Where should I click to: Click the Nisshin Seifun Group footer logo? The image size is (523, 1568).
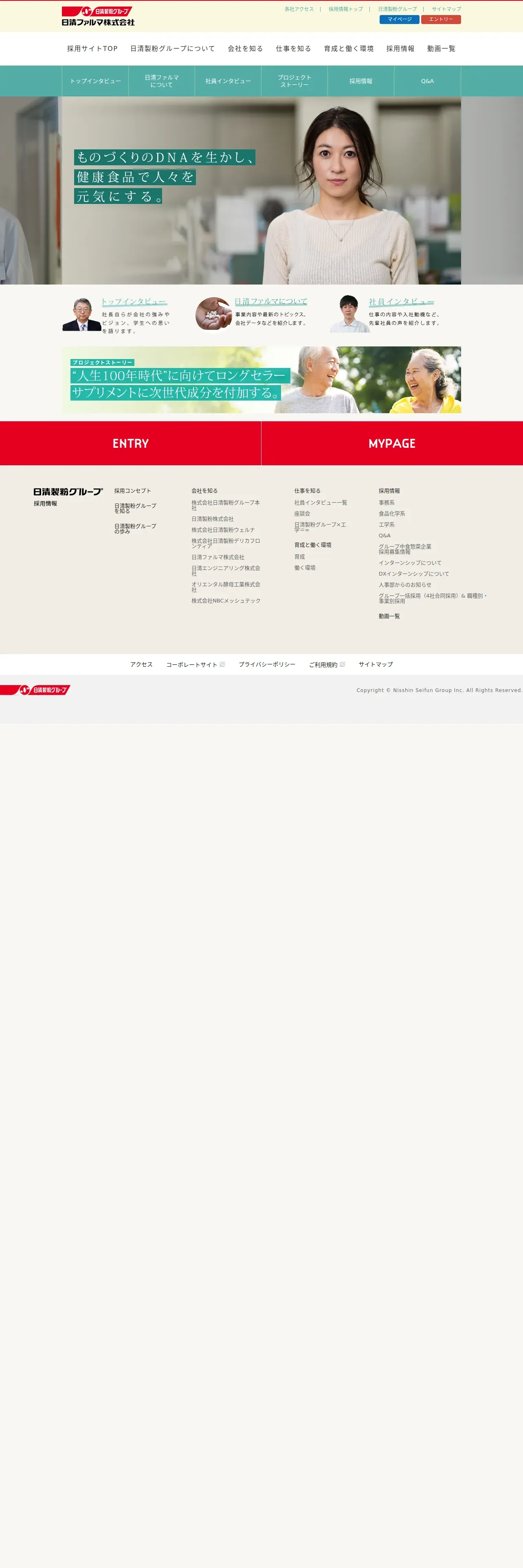[35, 690]
